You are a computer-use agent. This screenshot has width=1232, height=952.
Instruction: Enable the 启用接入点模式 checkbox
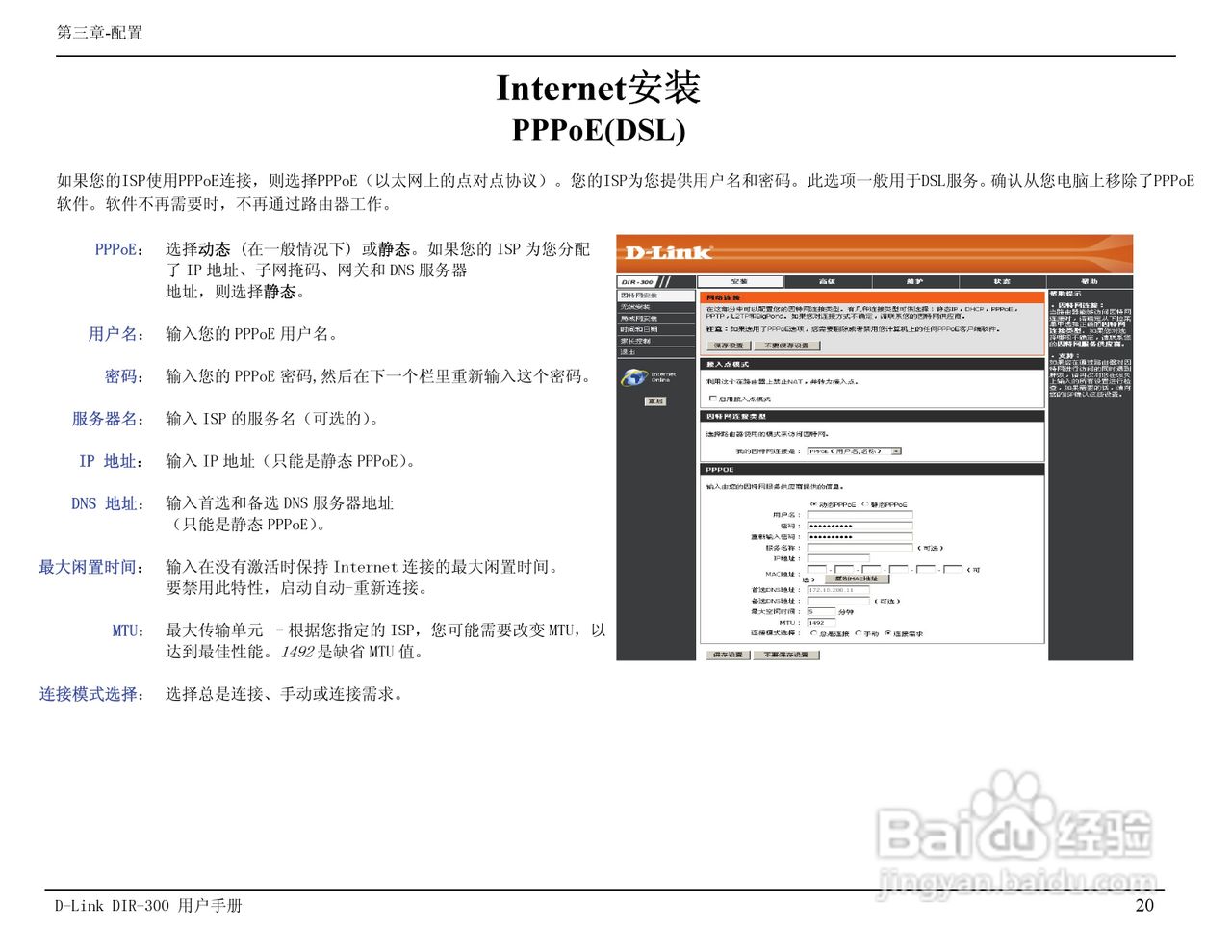(x=713, y=399)
